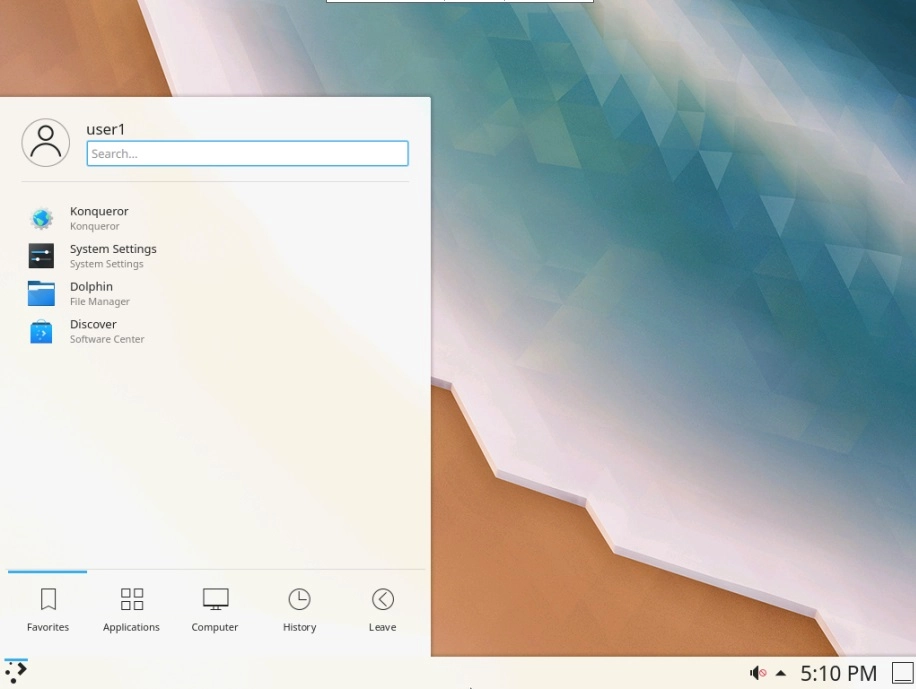Select the Discover Software Center label
916x689 pixels.
pos(107,331)
